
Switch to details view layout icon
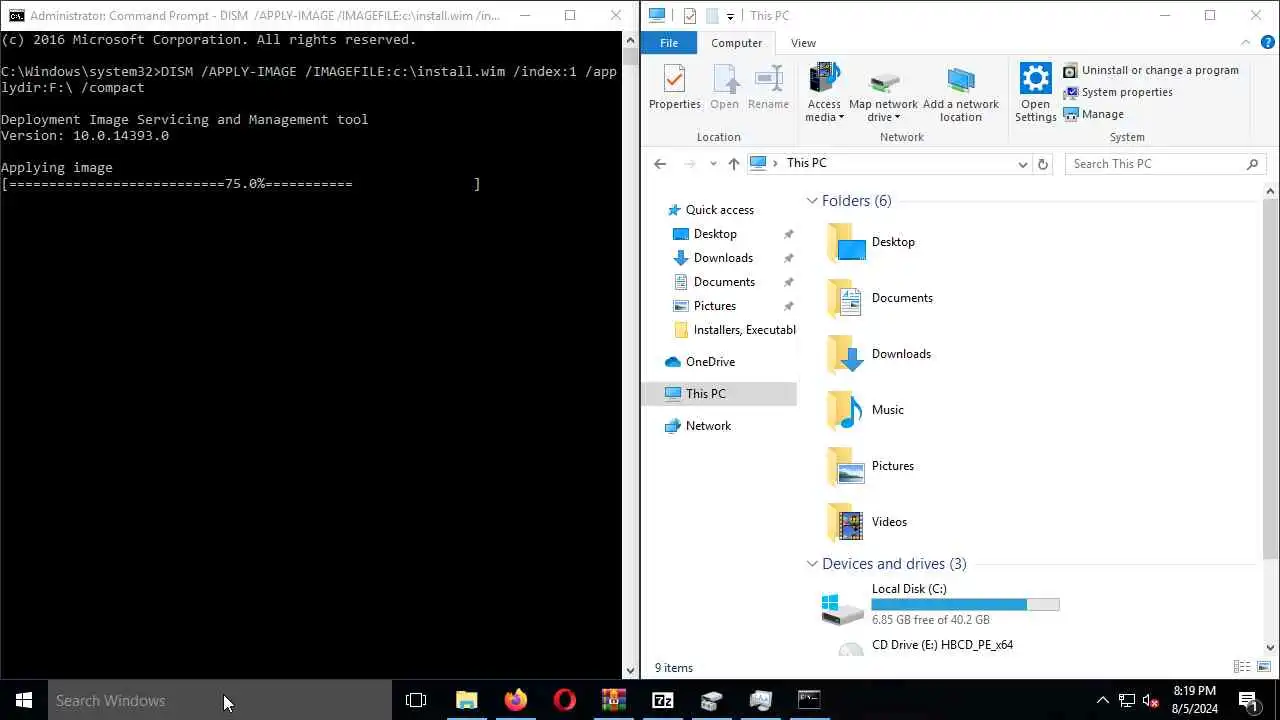(1242, 667)
